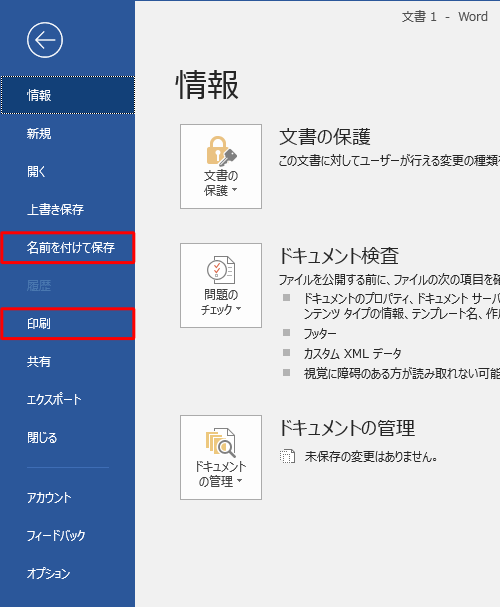Click the 文書 1 - Word window title
The image size is (500, 607).
click(445, 17)
